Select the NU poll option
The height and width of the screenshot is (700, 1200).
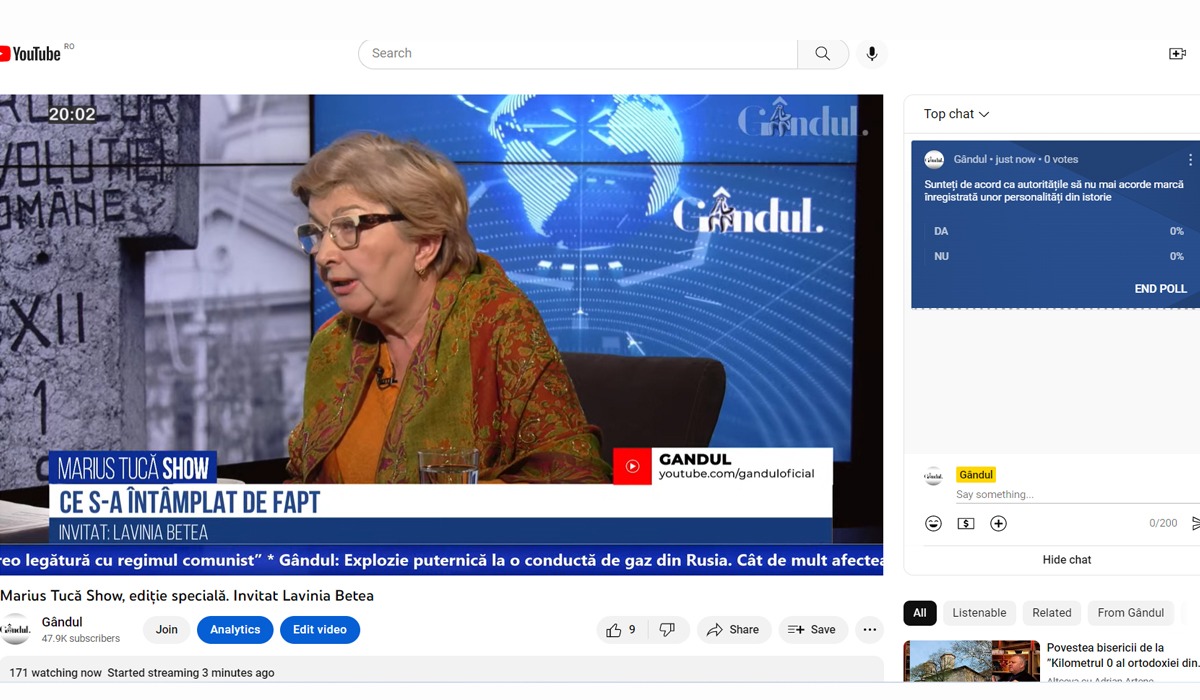(1058, 257)
